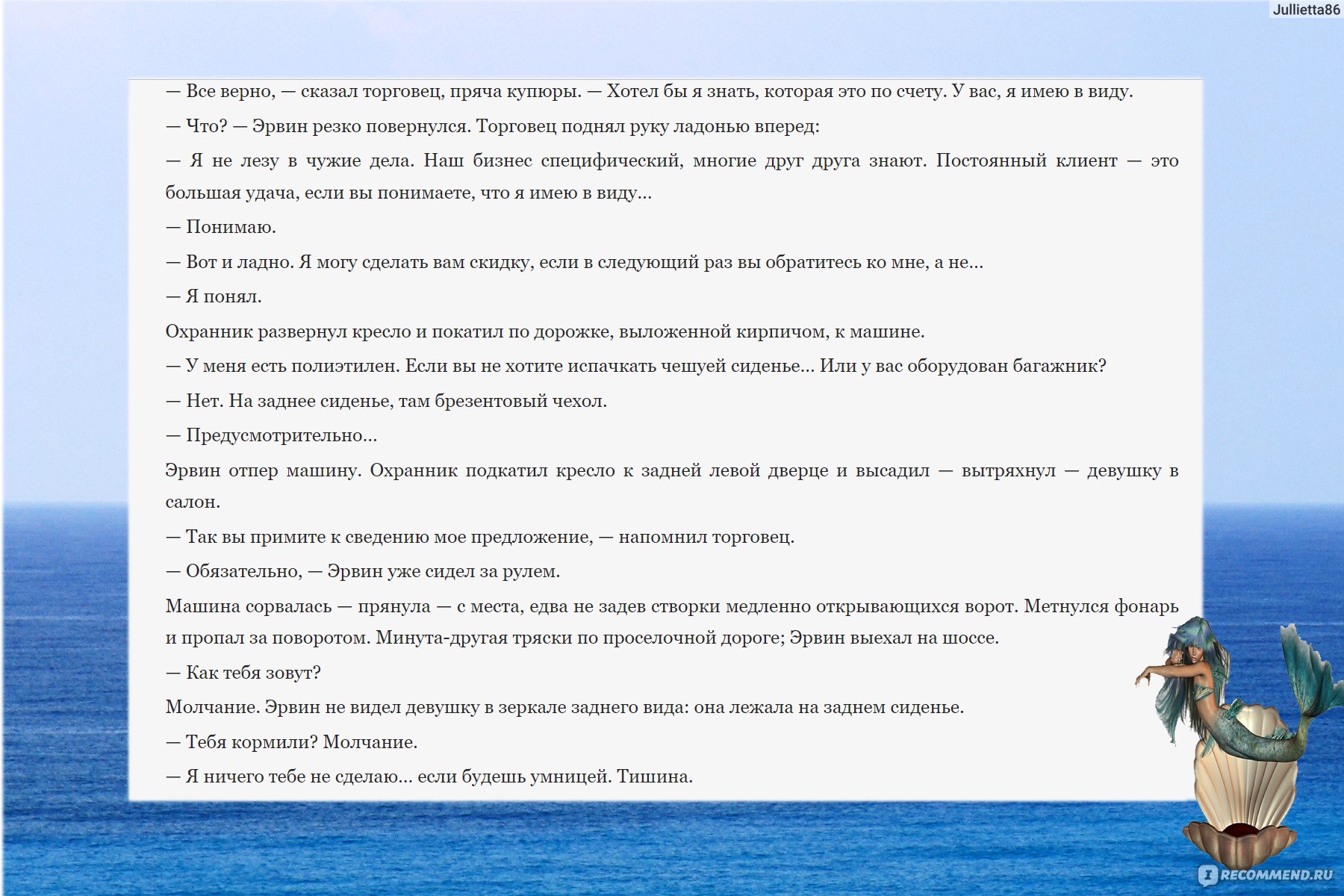Click the line starting "— Так вы примите к сведению"
Screen dimensions: 1344x896
480,537
